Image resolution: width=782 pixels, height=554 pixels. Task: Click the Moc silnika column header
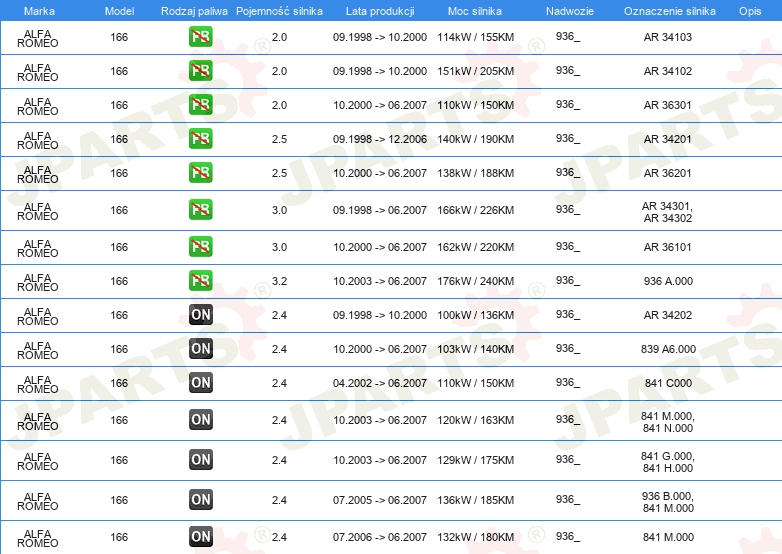point(475,11)
